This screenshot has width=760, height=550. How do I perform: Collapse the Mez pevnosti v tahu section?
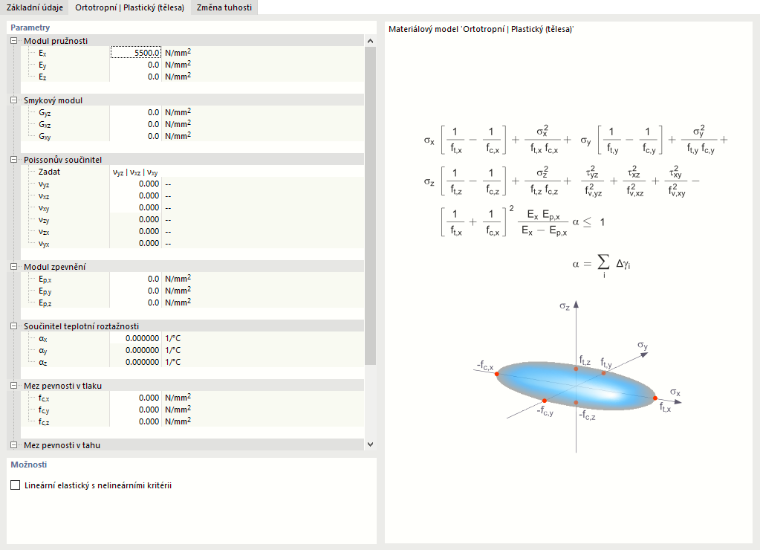(x=14, y=445)
